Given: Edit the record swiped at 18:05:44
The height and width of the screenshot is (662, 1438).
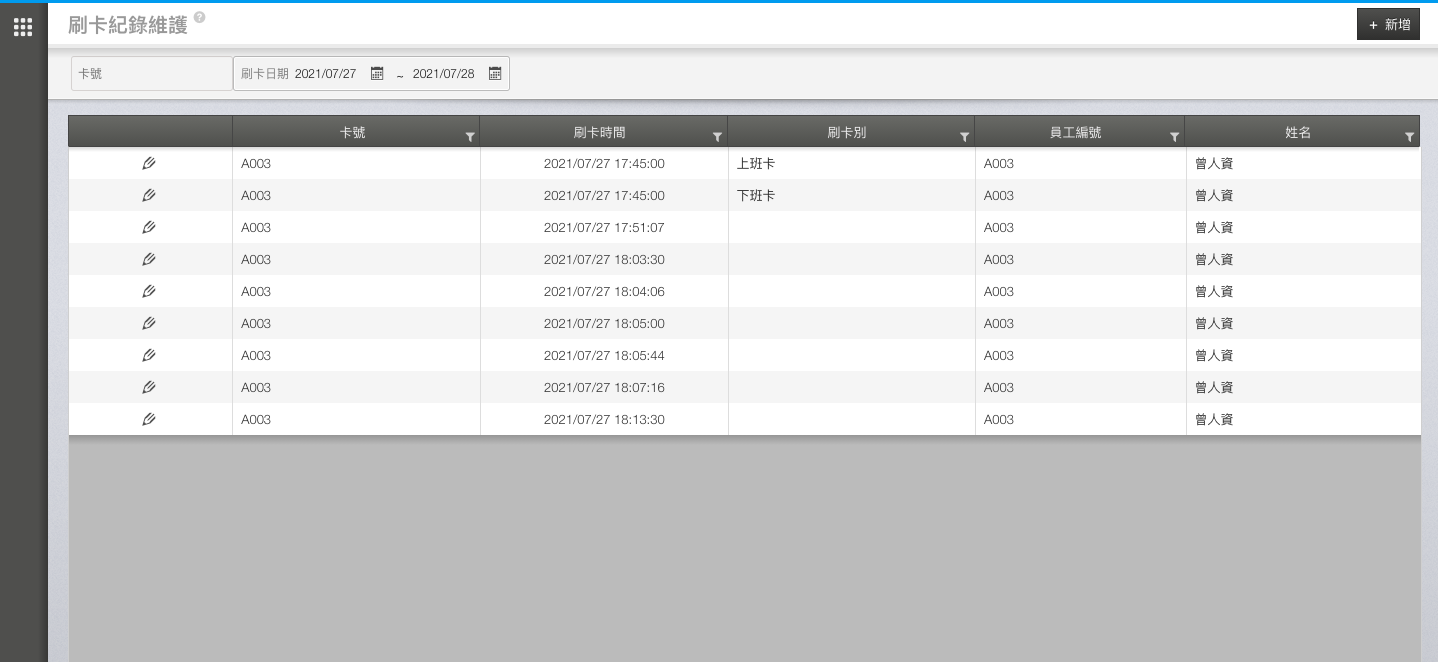Looking at the screenshot, I should point(149,355).
